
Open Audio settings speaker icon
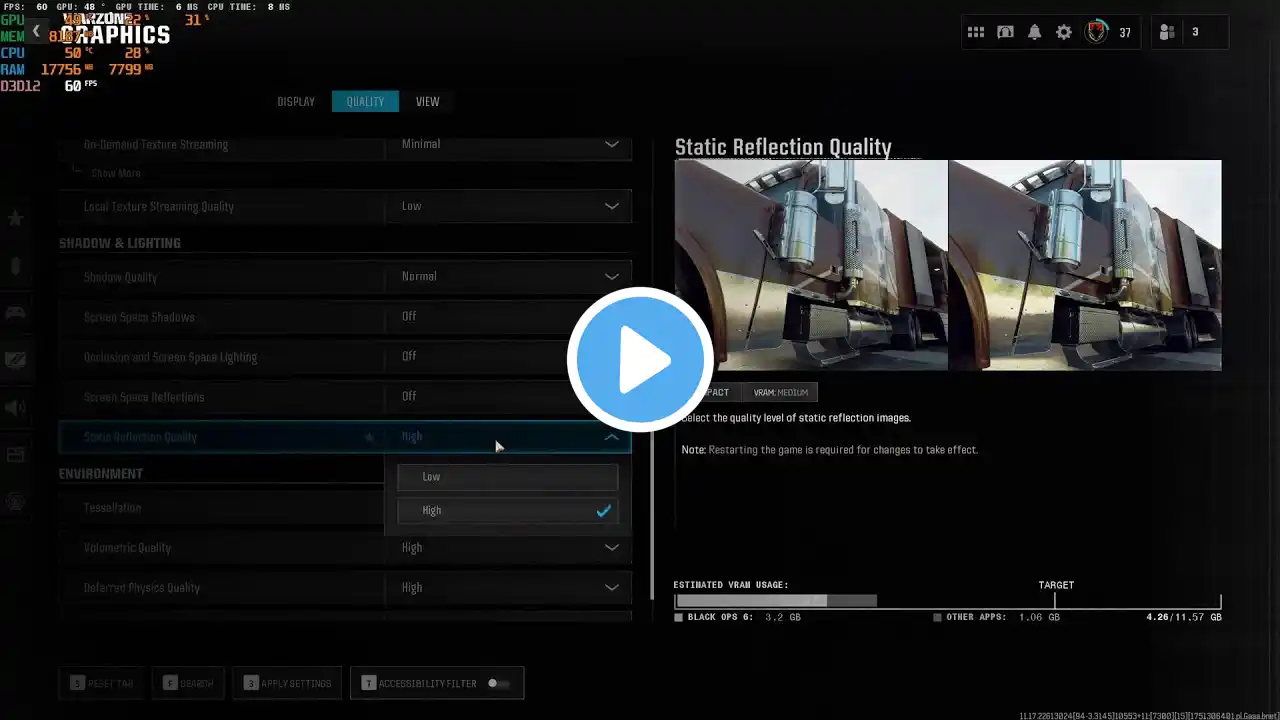click(15, 408)
